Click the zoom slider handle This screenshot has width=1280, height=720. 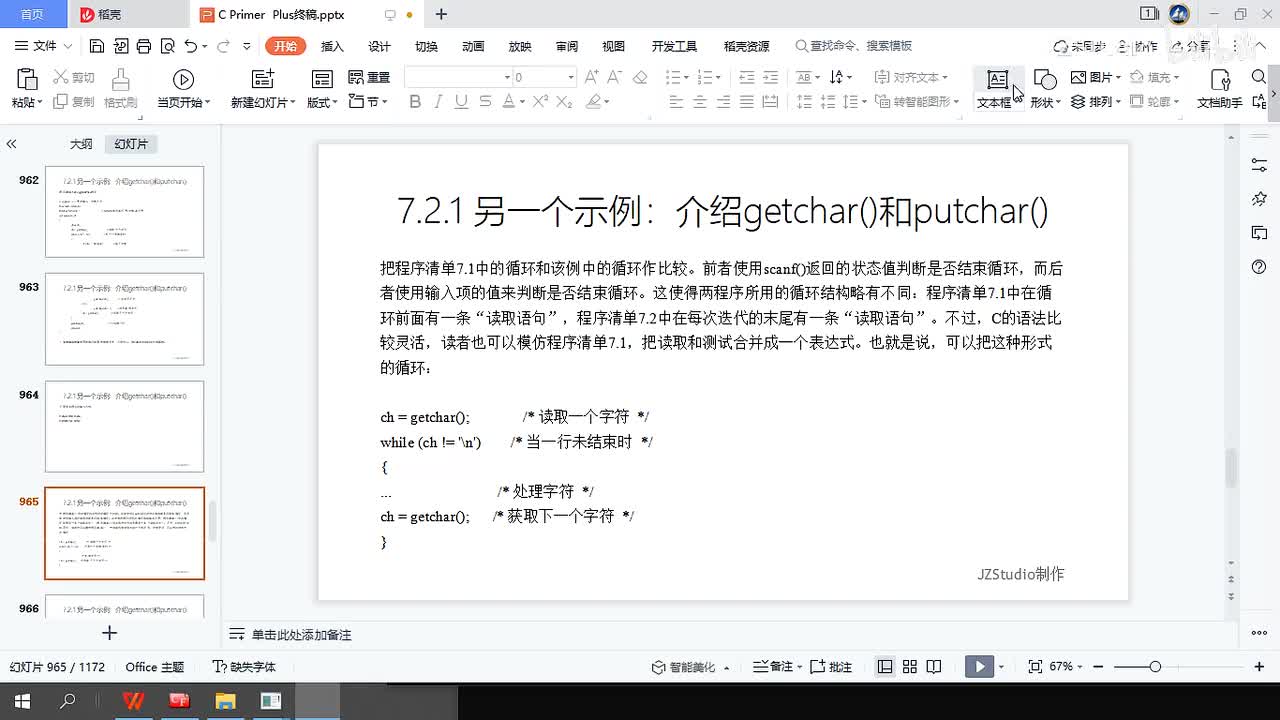coord(1155,666)
